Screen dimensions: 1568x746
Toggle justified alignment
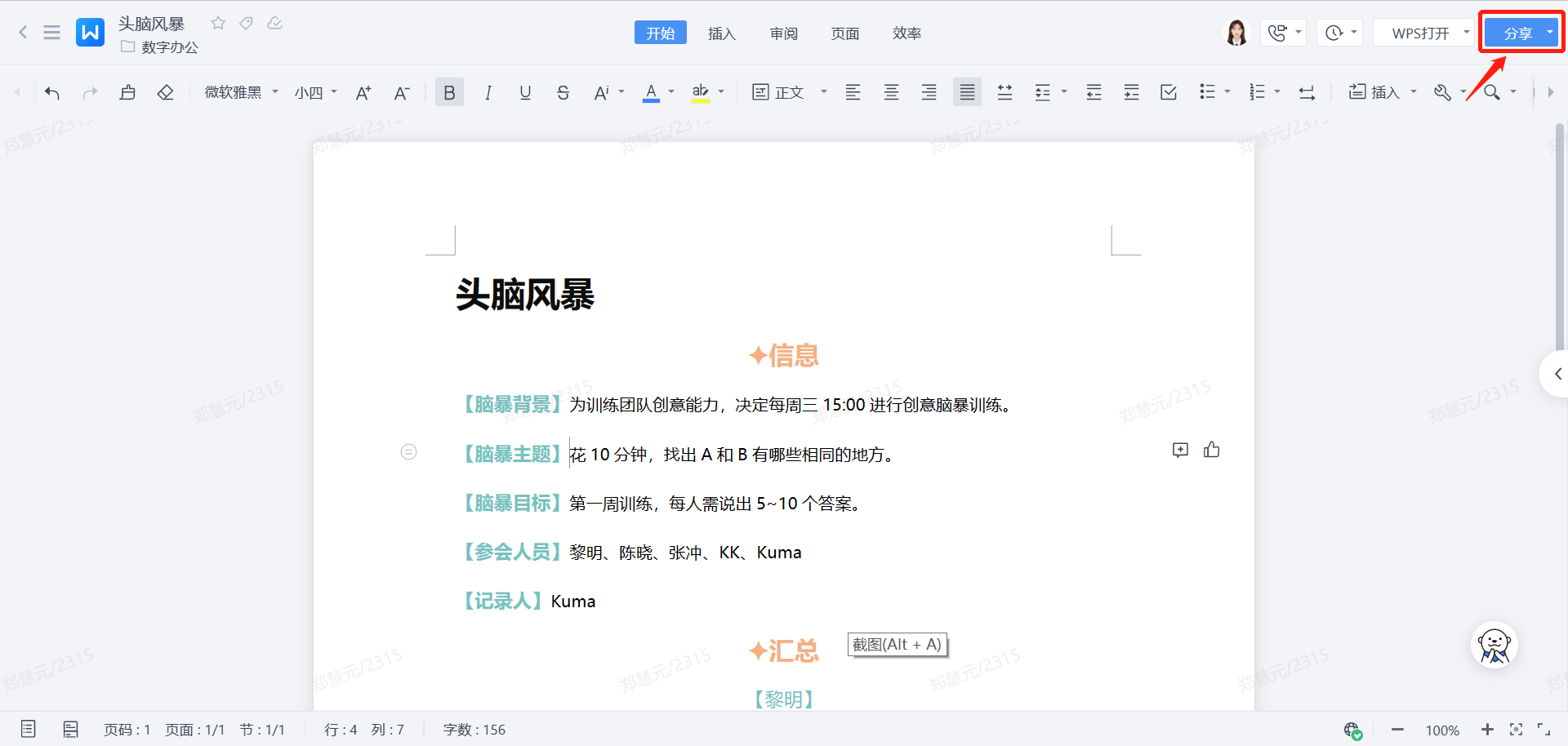tap(967, 92)
